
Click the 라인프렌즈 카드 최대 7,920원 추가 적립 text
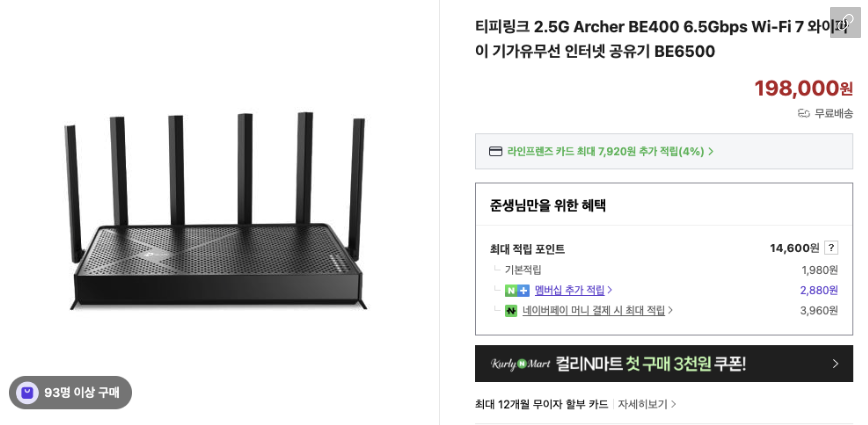[606, 151]
